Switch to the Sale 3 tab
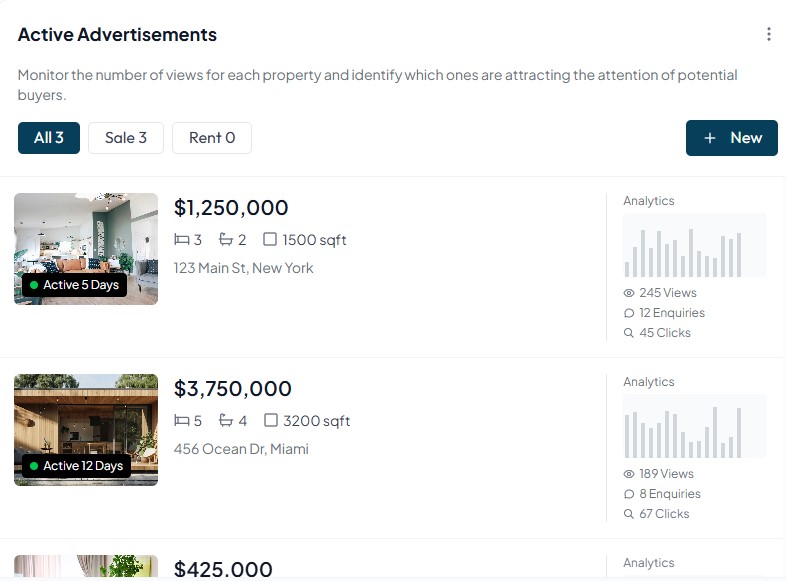The width and height of the screenshot is (786, 581). point(126,138)
